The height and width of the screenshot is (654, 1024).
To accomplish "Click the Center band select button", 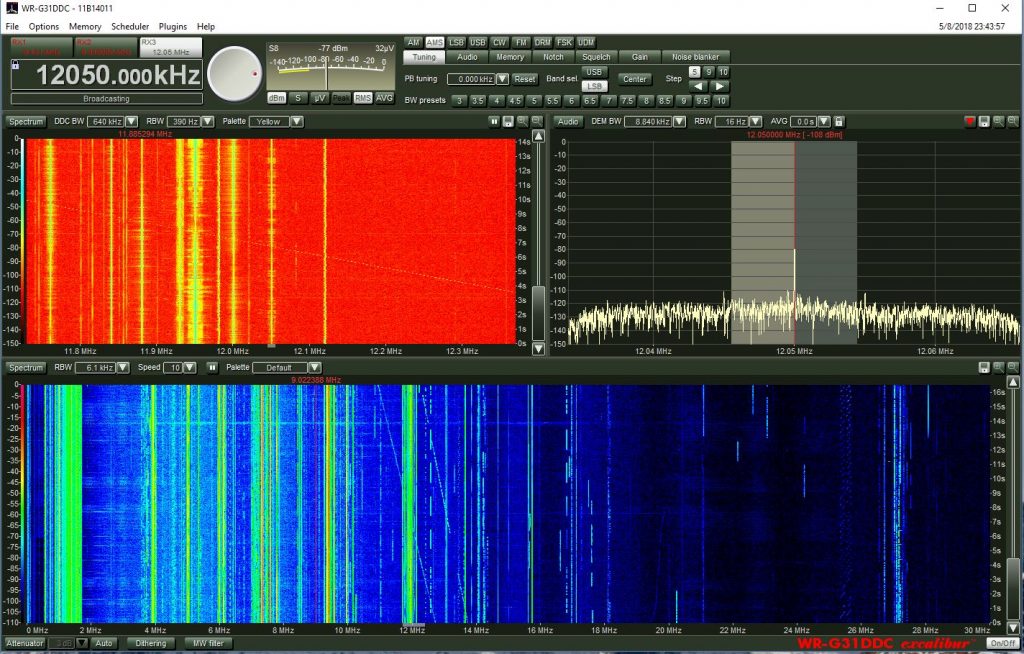I will click(634, 78).
